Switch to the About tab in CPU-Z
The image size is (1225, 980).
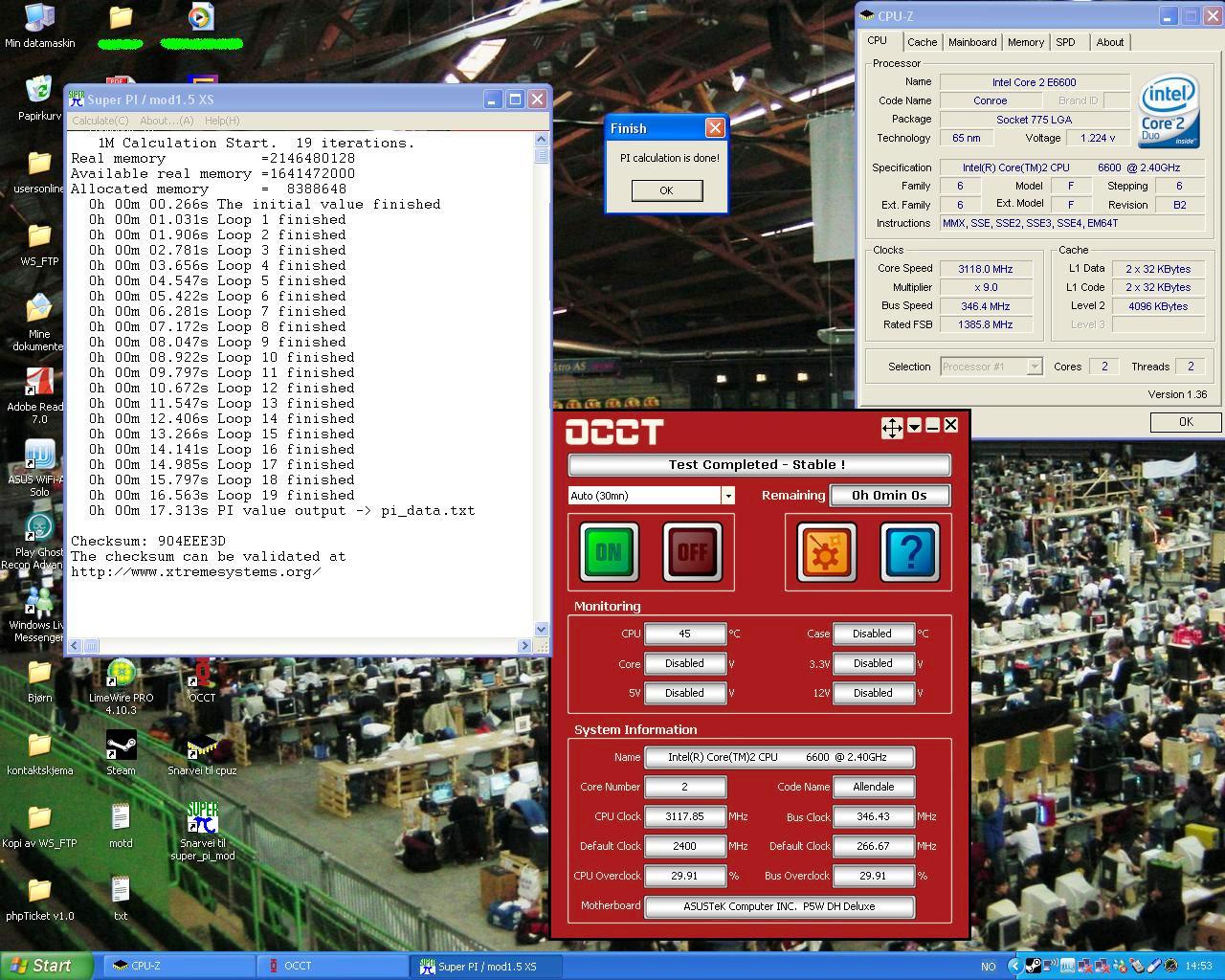(1110, 42)
